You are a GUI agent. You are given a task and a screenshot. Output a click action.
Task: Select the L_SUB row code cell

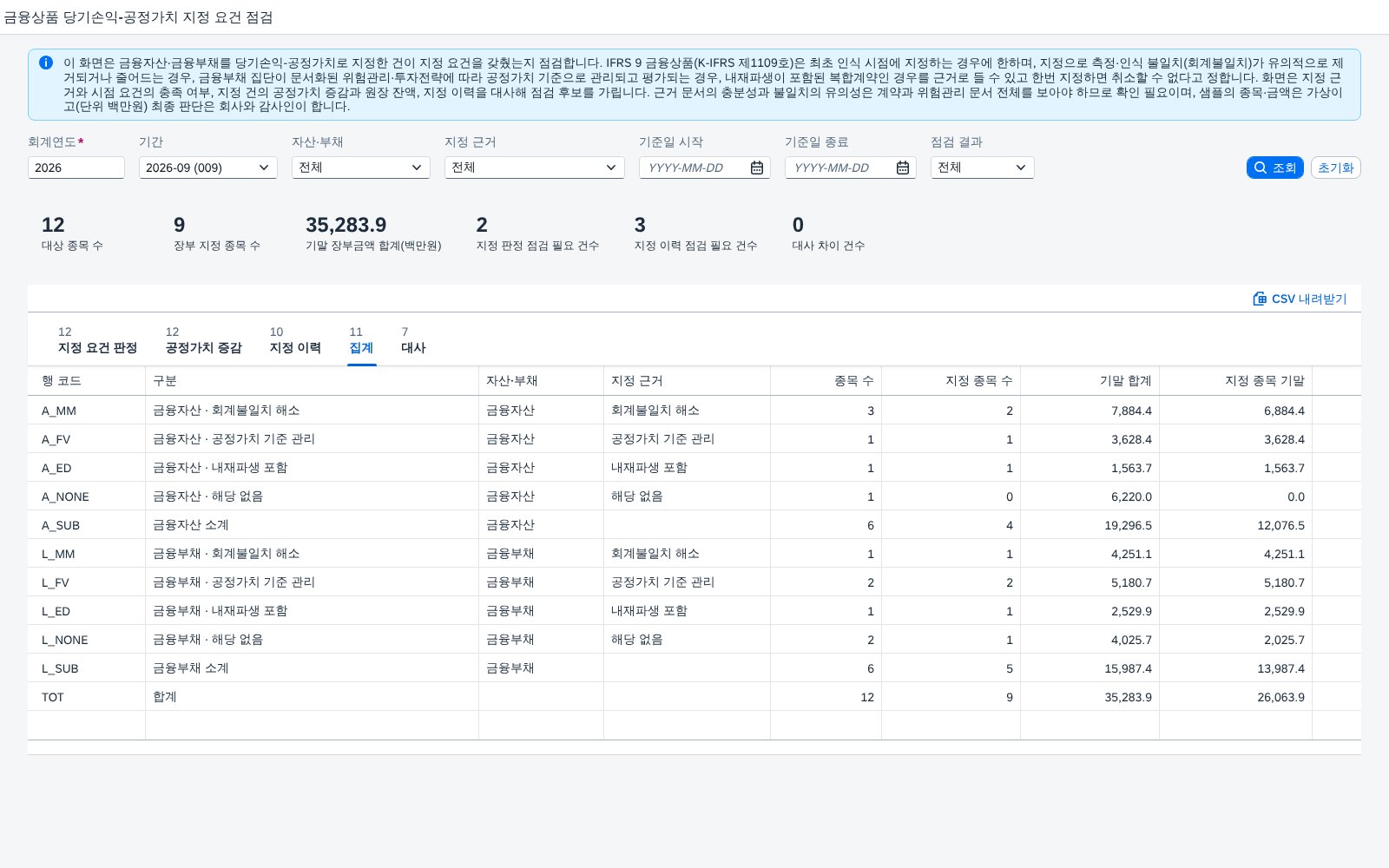87,668
